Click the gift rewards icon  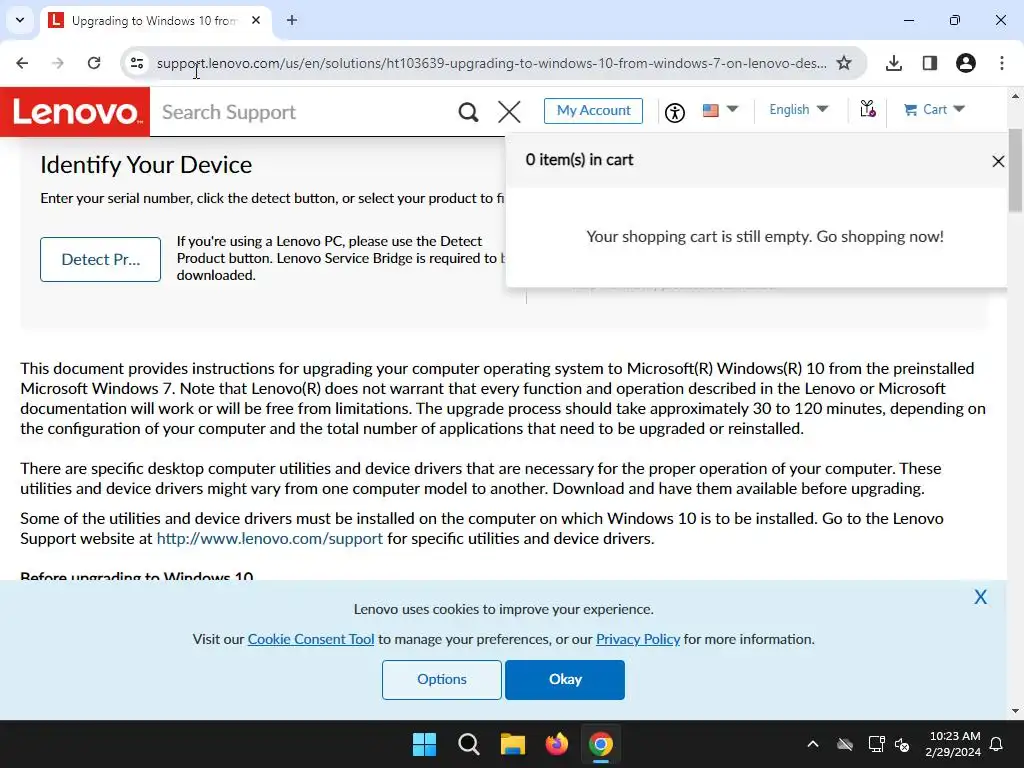coord(867,109)
